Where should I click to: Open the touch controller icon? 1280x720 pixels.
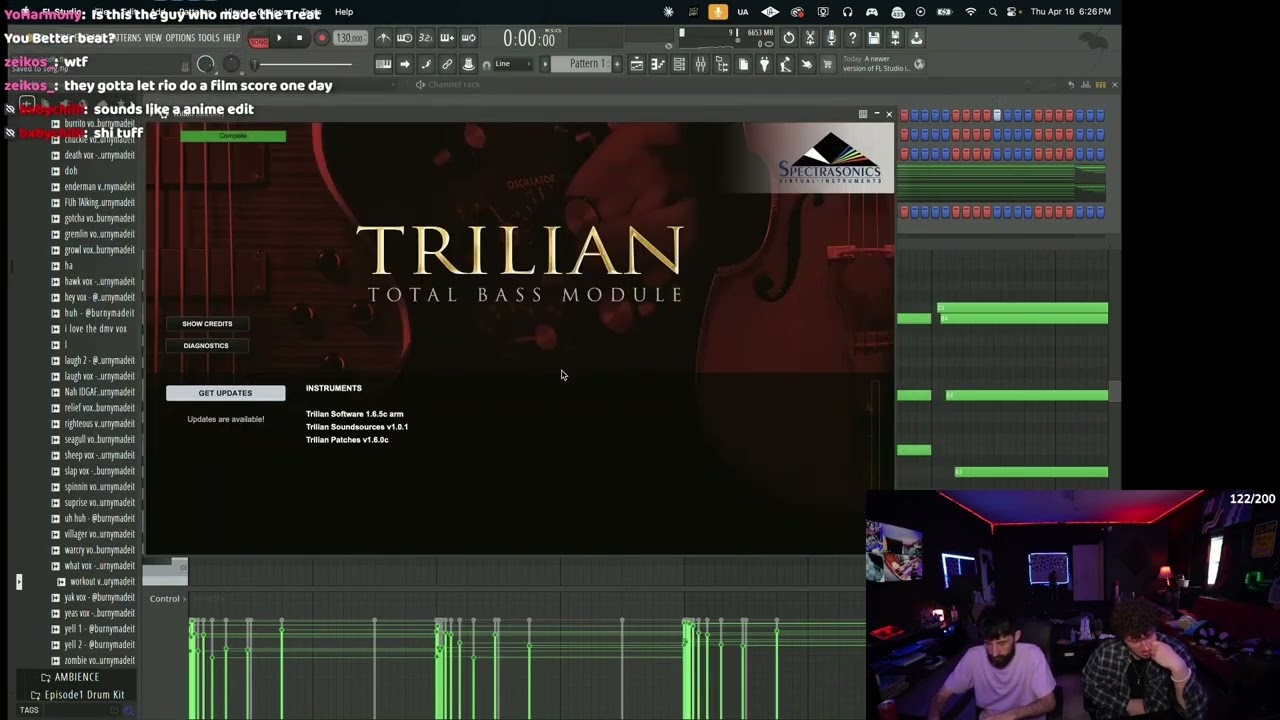tap(806, 64)
